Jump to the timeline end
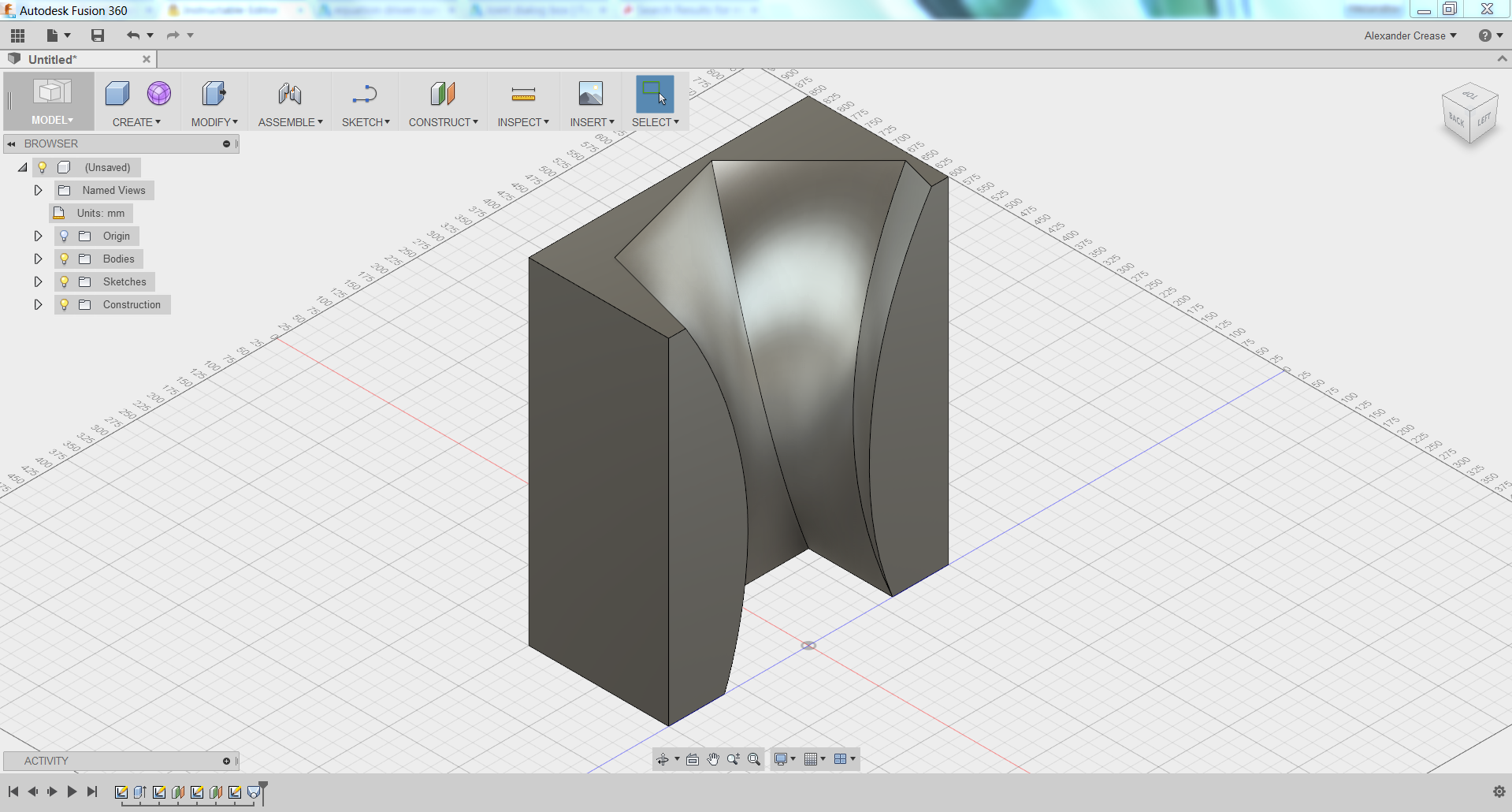This screenshot has height=812, width=1512. pos(92,792)
